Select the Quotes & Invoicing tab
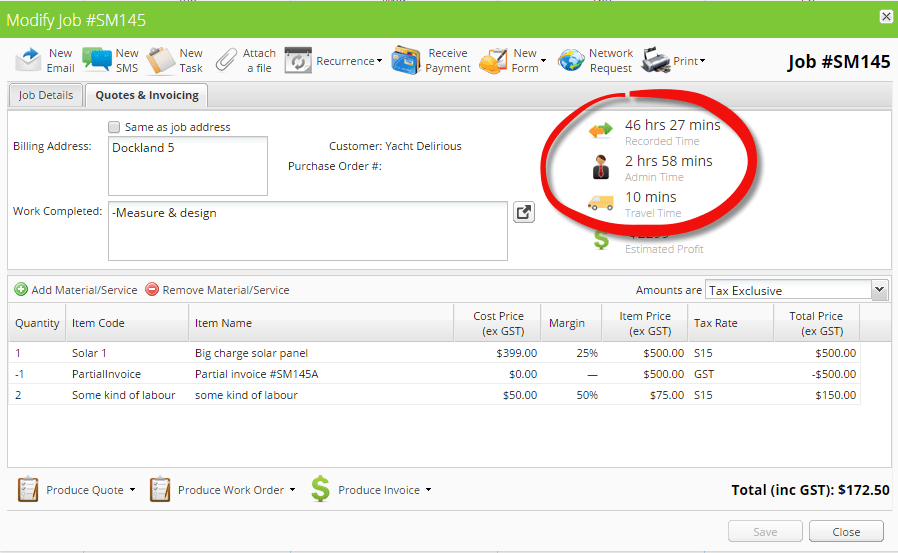The height and width of the screenshot is (553, 898). click(x=147, y=95)
